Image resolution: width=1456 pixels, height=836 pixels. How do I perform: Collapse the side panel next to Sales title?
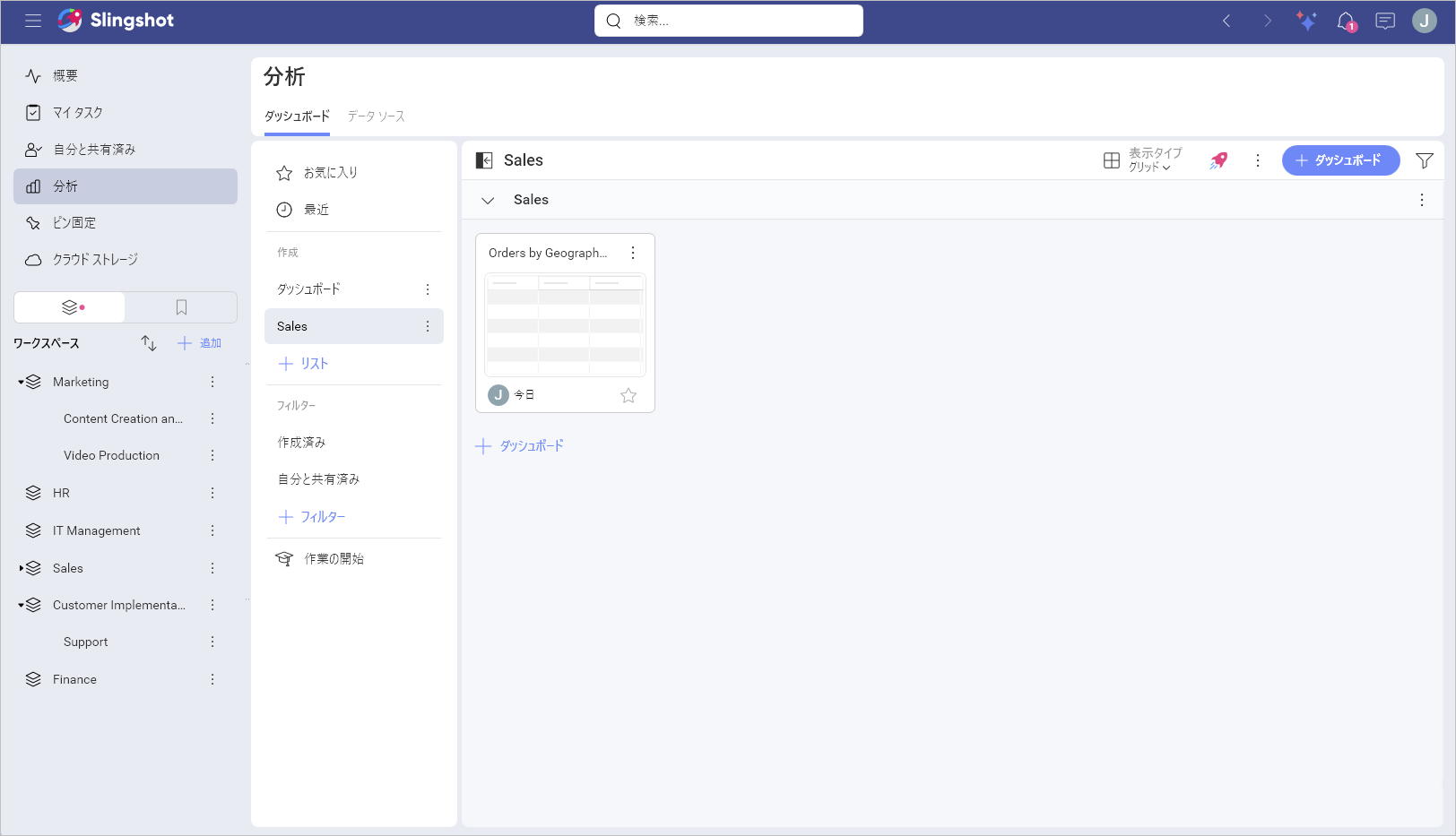coord(484,160)
